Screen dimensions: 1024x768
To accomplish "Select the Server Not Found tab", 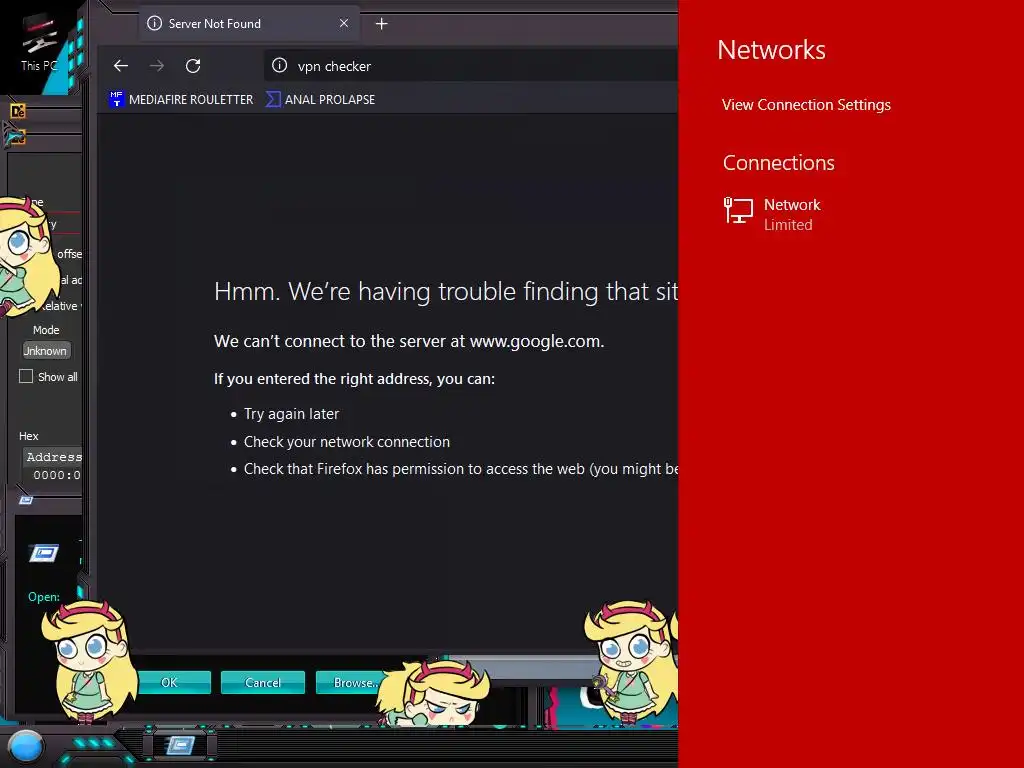I will (249, 24).
